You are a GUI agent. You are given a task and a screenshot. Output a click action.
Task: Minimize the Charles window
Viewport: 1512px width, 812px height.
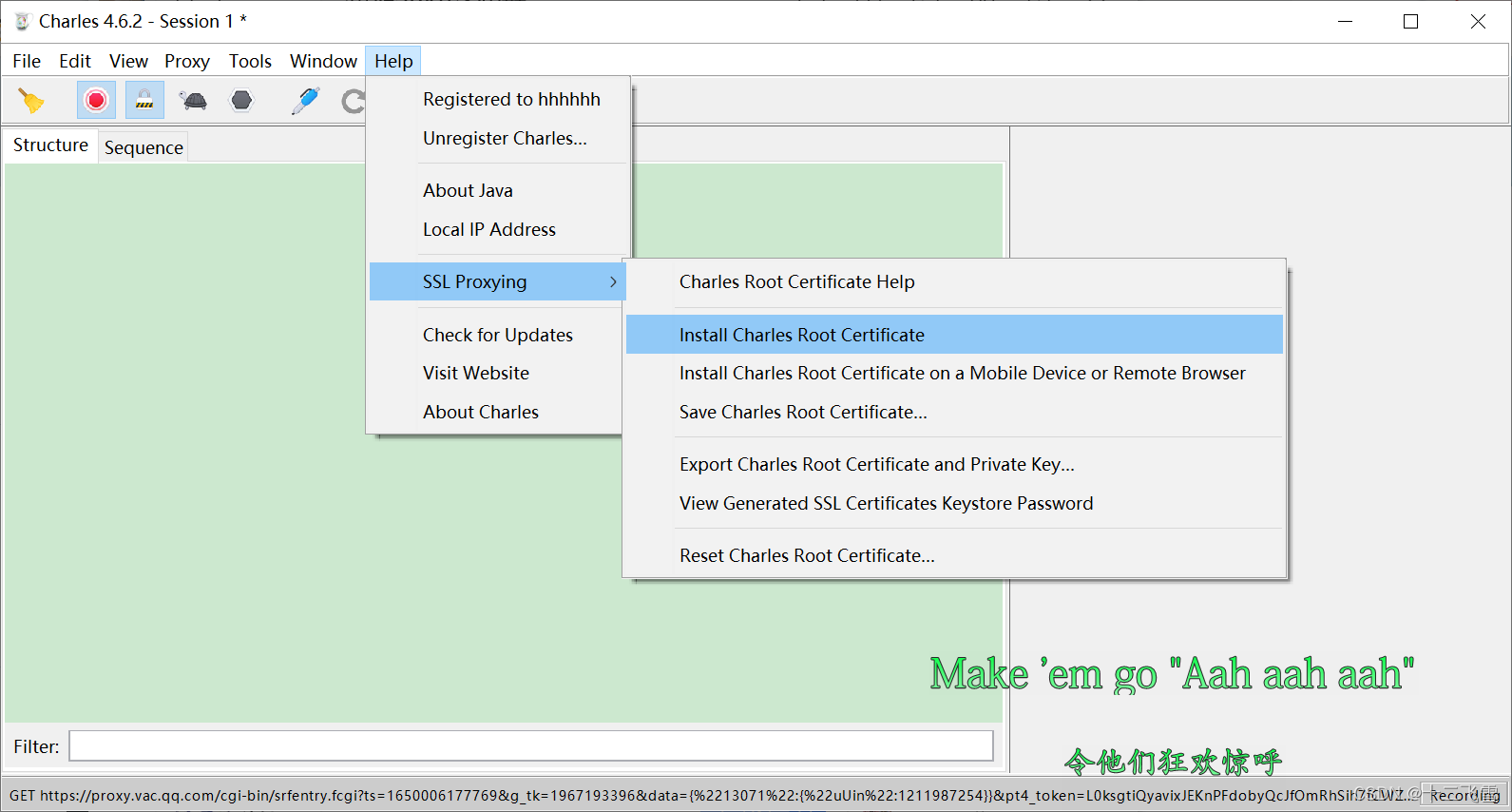1345,21
